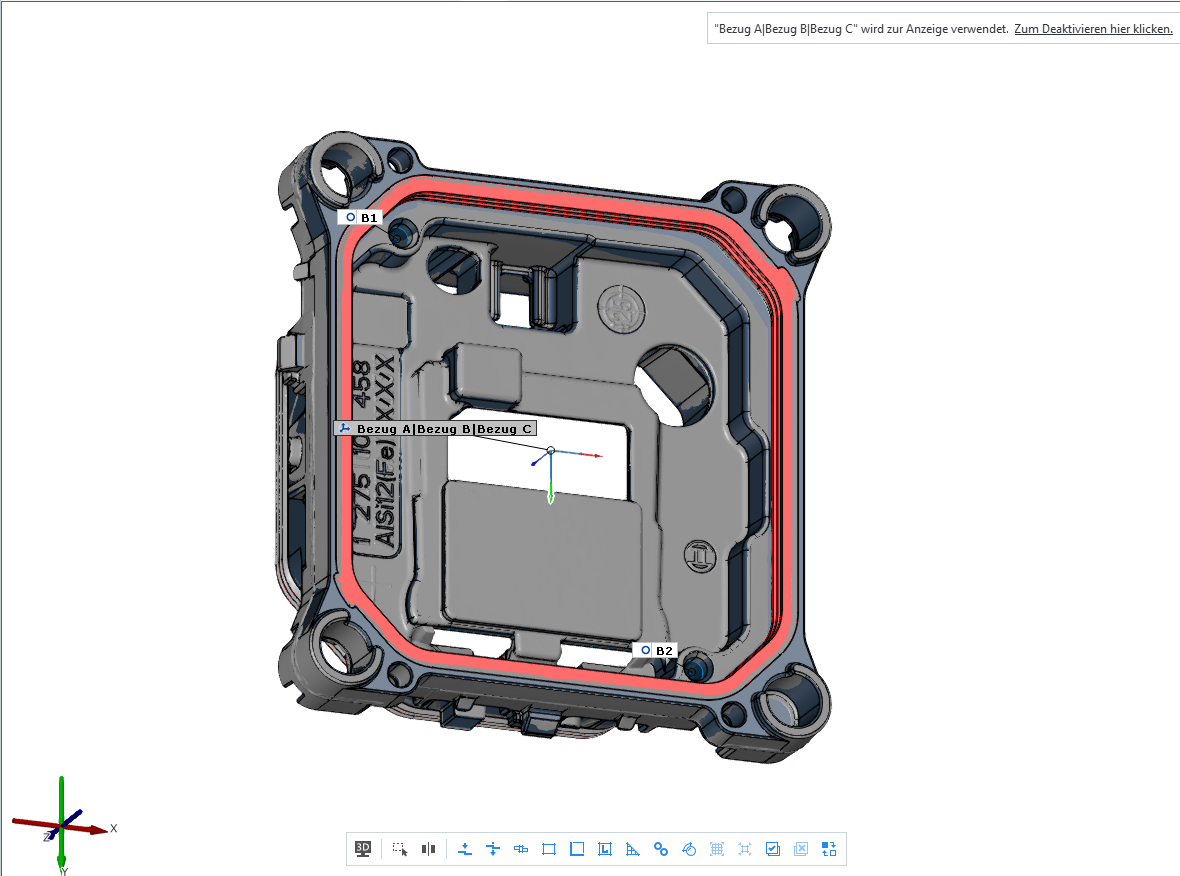Click the split view clipping icon
Image resolution: width=1180 pixels, height=876 pixels.
(x=429, y=849)
